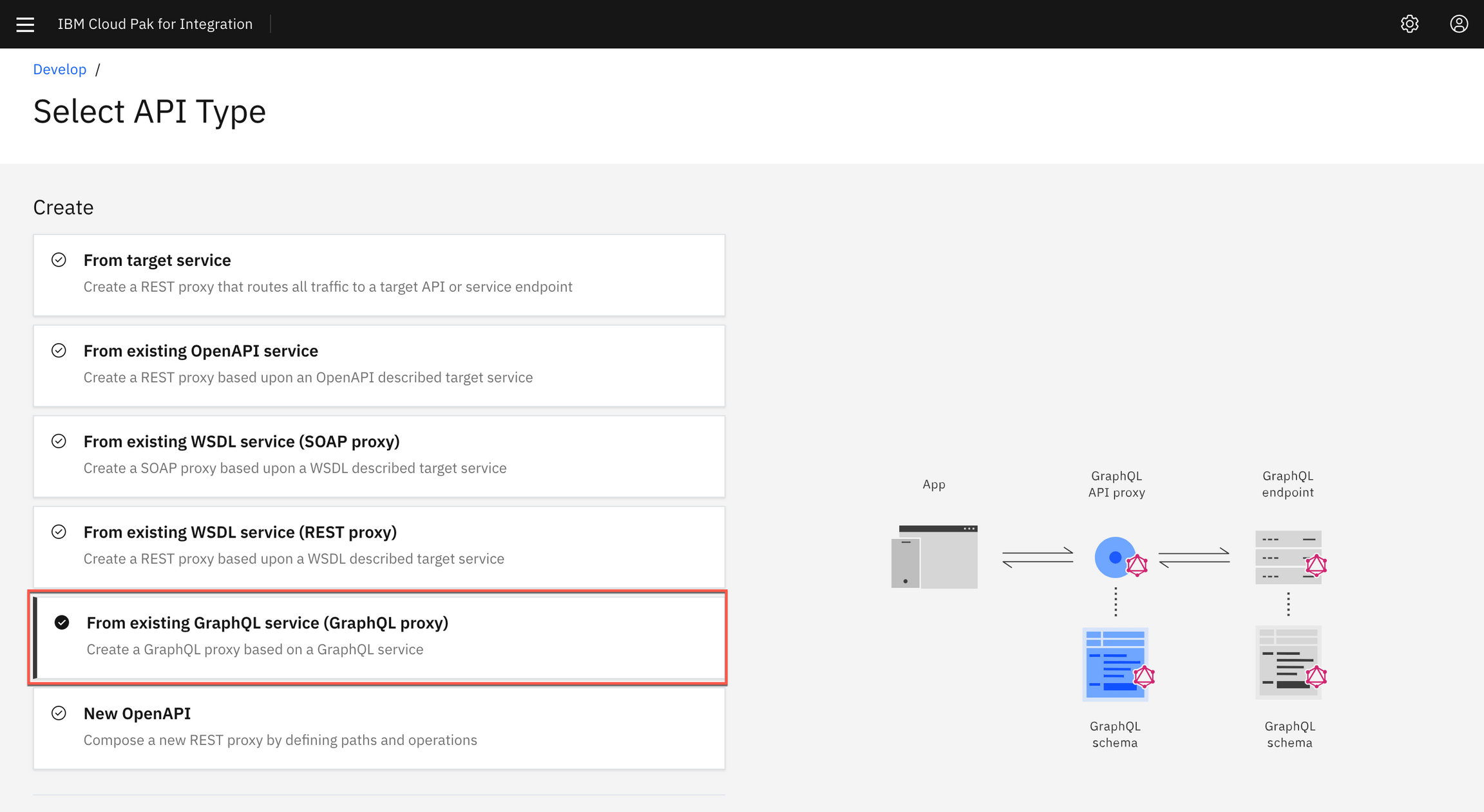This screenshot has height=812, width=1484.
Task: Select the radio for New OpenAPI
Action: click(59, 713)
